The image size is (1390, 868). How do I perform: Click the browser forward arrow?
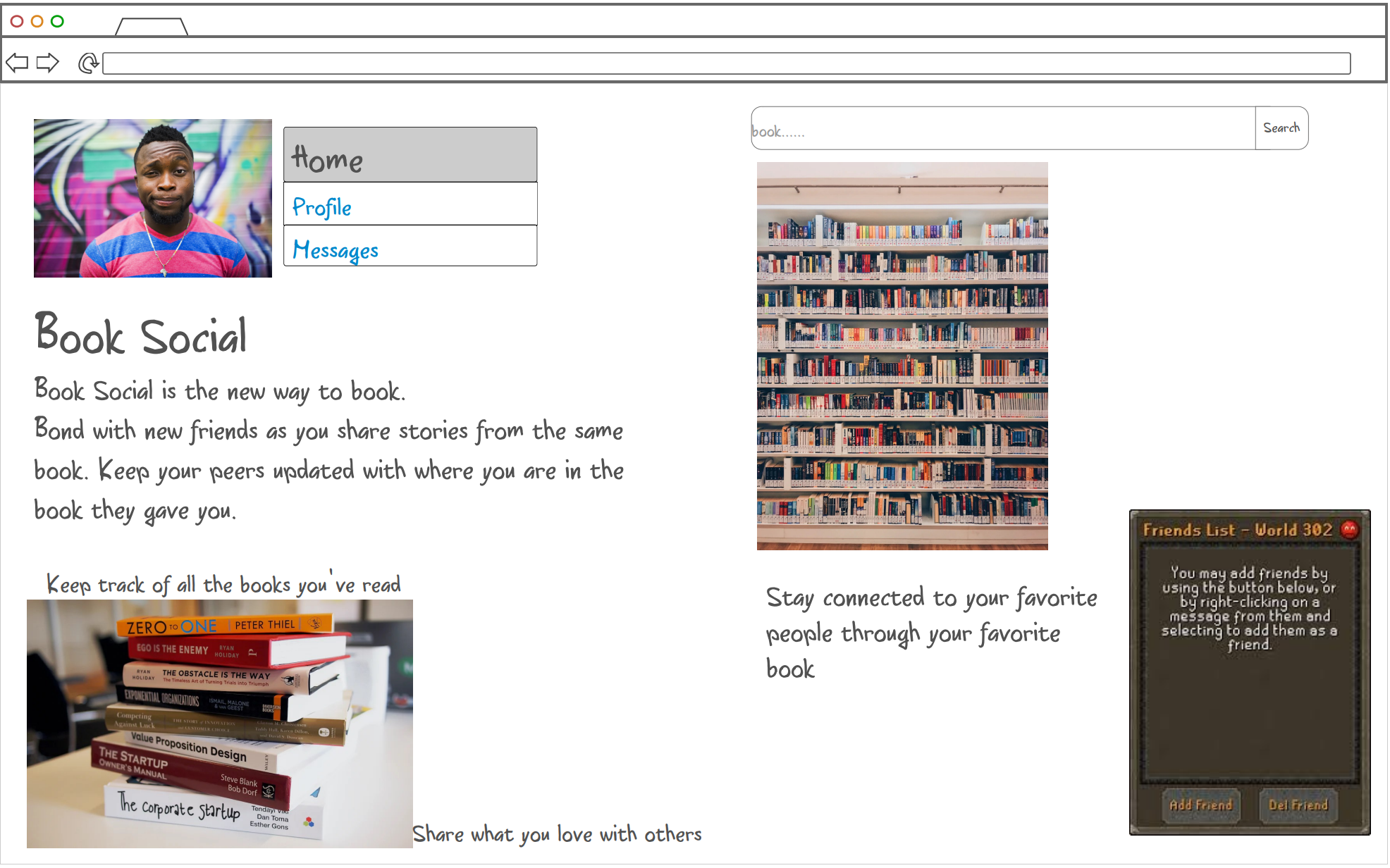click(47, 63)
